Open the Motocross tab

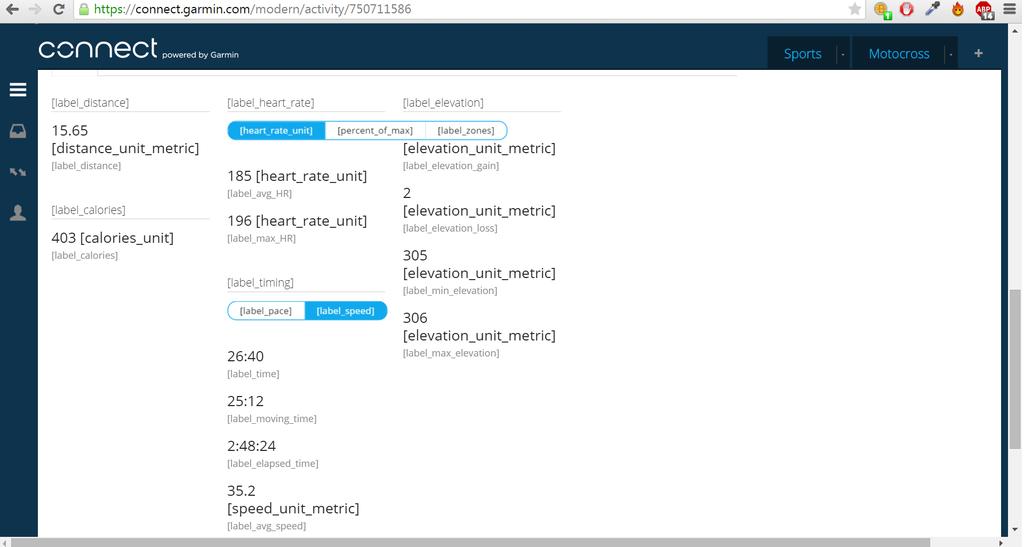(899, 54)
